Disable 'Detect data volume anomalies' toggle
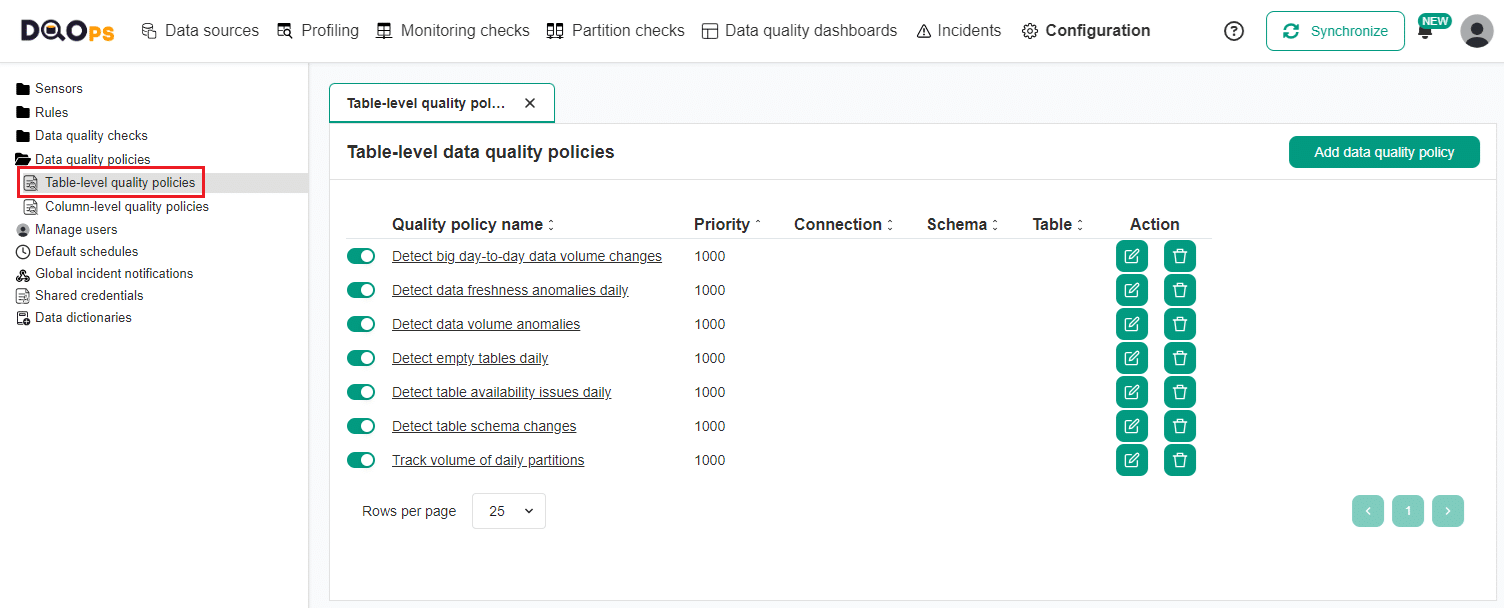Viewport: 1504px width, 610px height. pos(361,324)
